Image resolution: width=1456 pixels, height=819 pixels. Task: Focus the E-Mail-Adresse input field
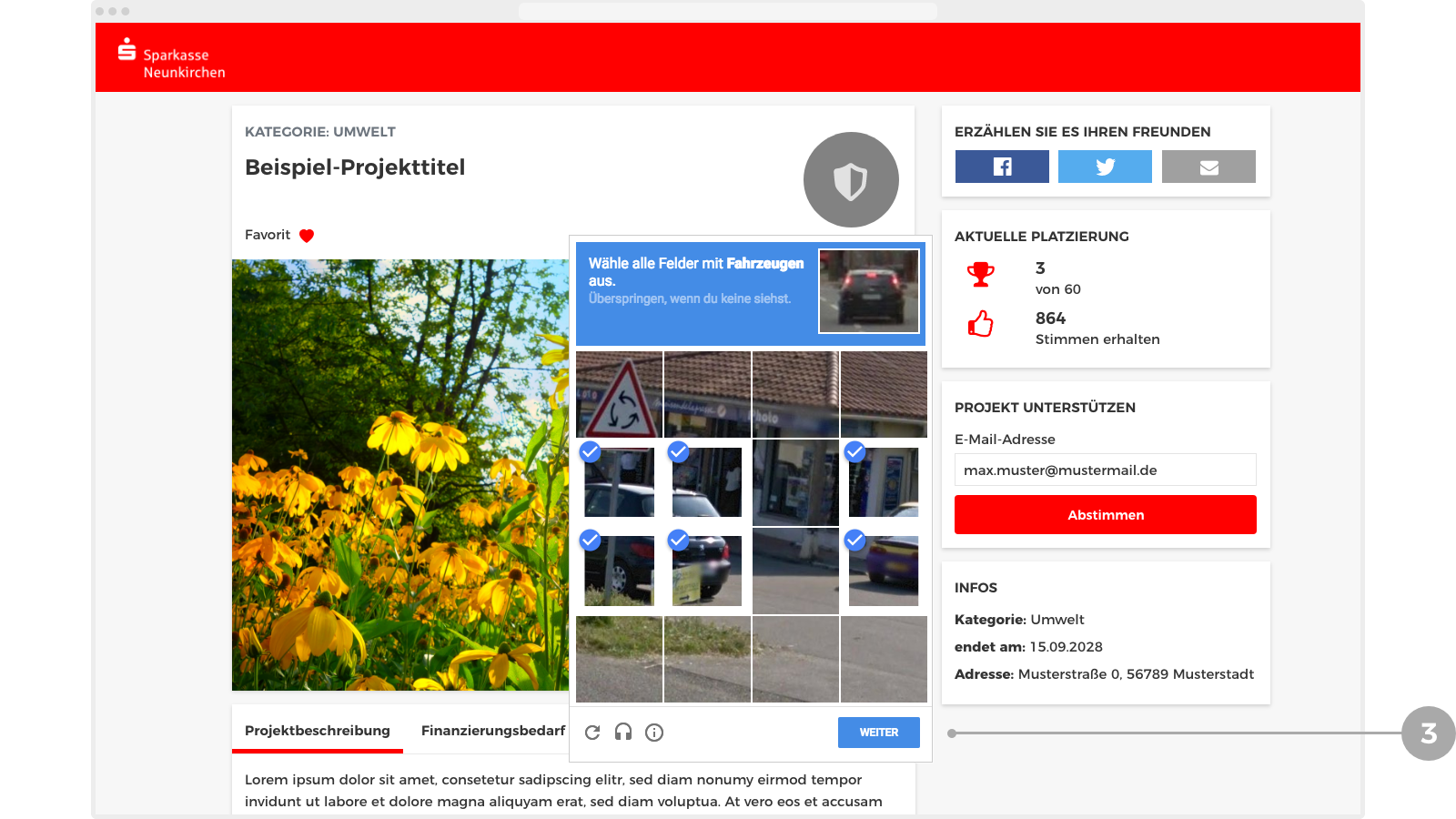pos(1106,470)
